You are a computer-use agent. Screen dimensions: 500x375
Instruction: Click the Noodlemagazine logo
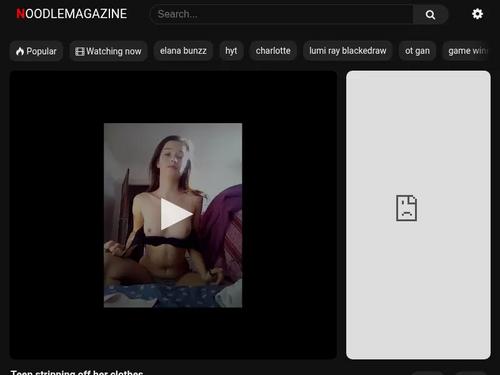[72, 14]
